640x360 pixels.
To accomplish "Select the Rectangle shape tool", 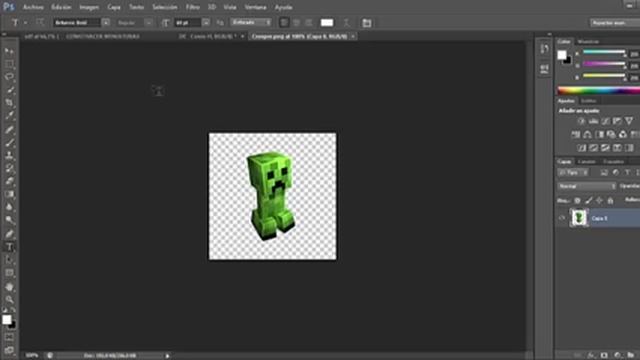I will 9,273.
